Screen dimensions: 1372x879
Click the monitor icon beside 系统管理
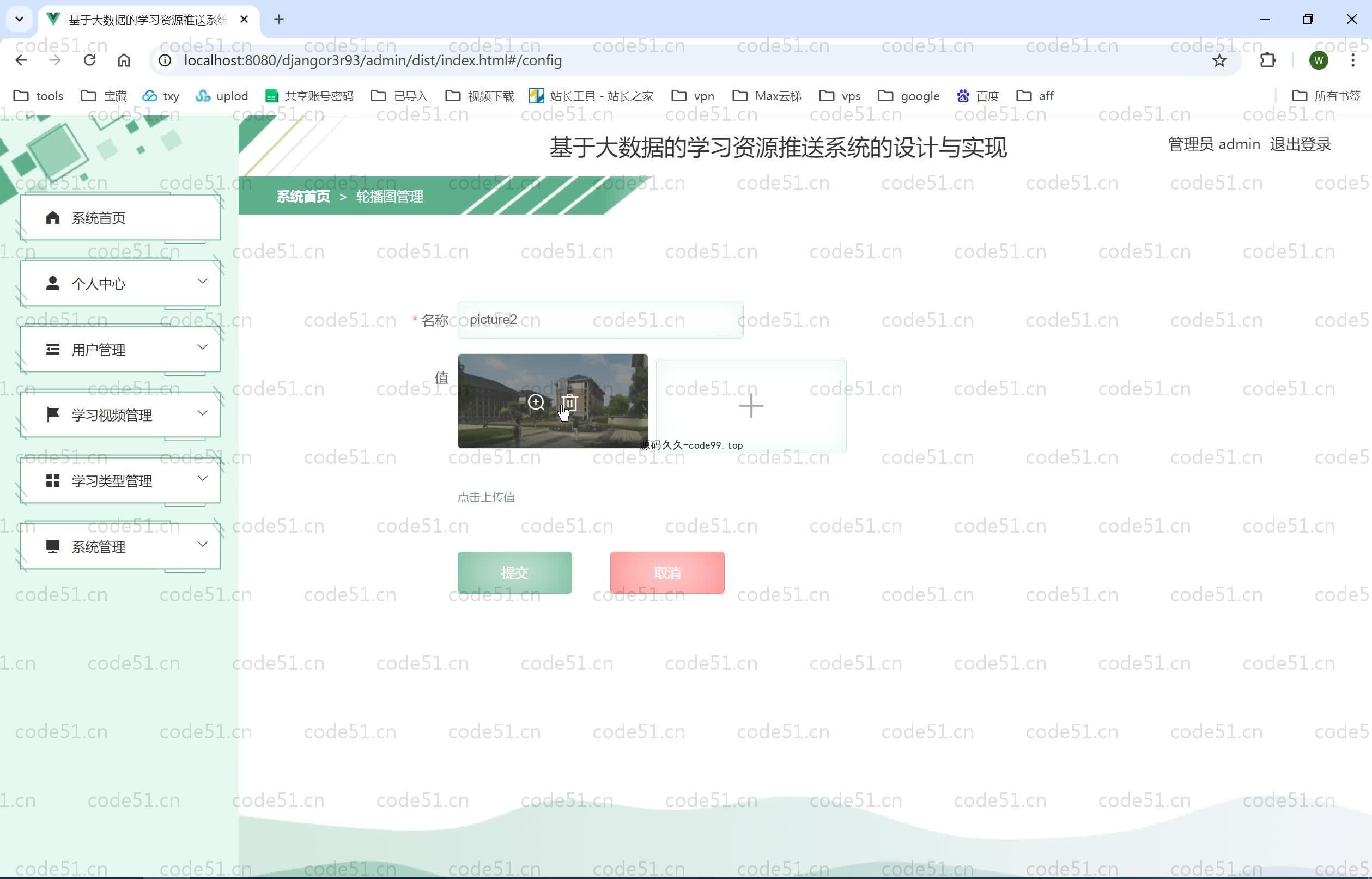pos(52,547)
